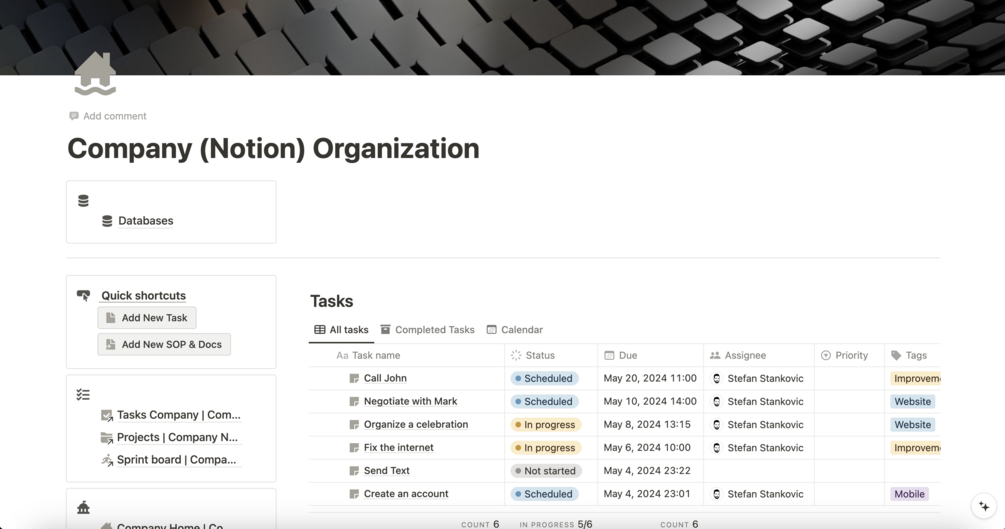Click Stefan Stankovic avatar in Fix the internet row
Image resolution: width=1005 pixels, height=529 pixels.
point(717,448)
